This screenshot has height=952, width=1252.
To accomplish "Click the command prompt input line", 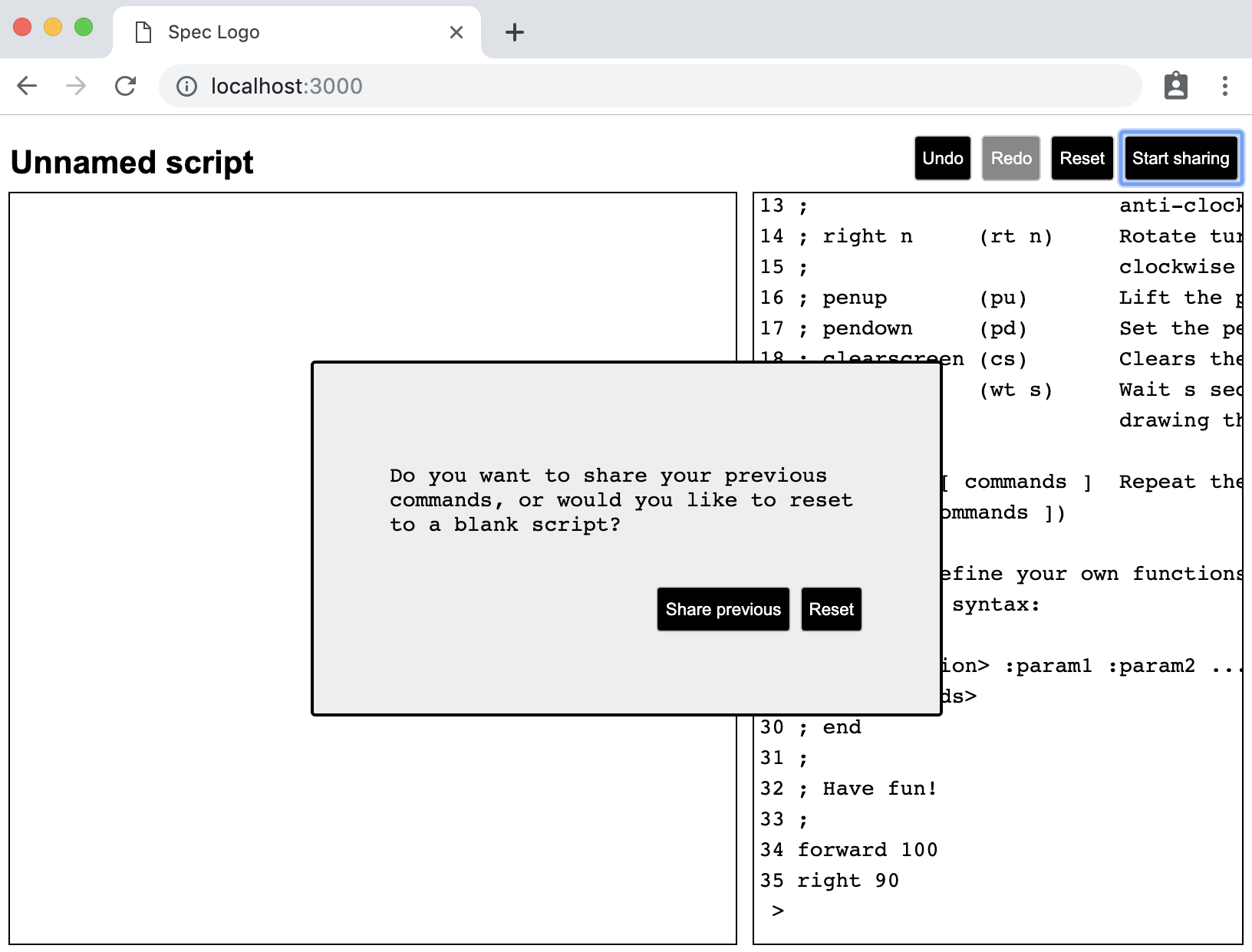I will coord(997,911).
